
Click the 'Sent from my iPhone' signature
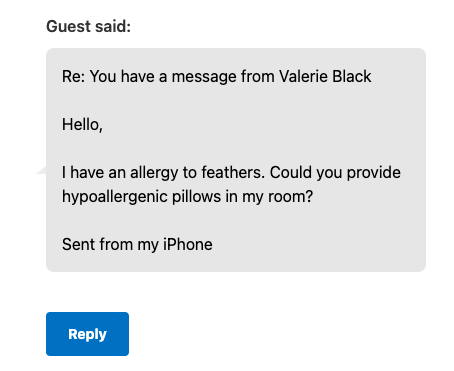point(137,245)
